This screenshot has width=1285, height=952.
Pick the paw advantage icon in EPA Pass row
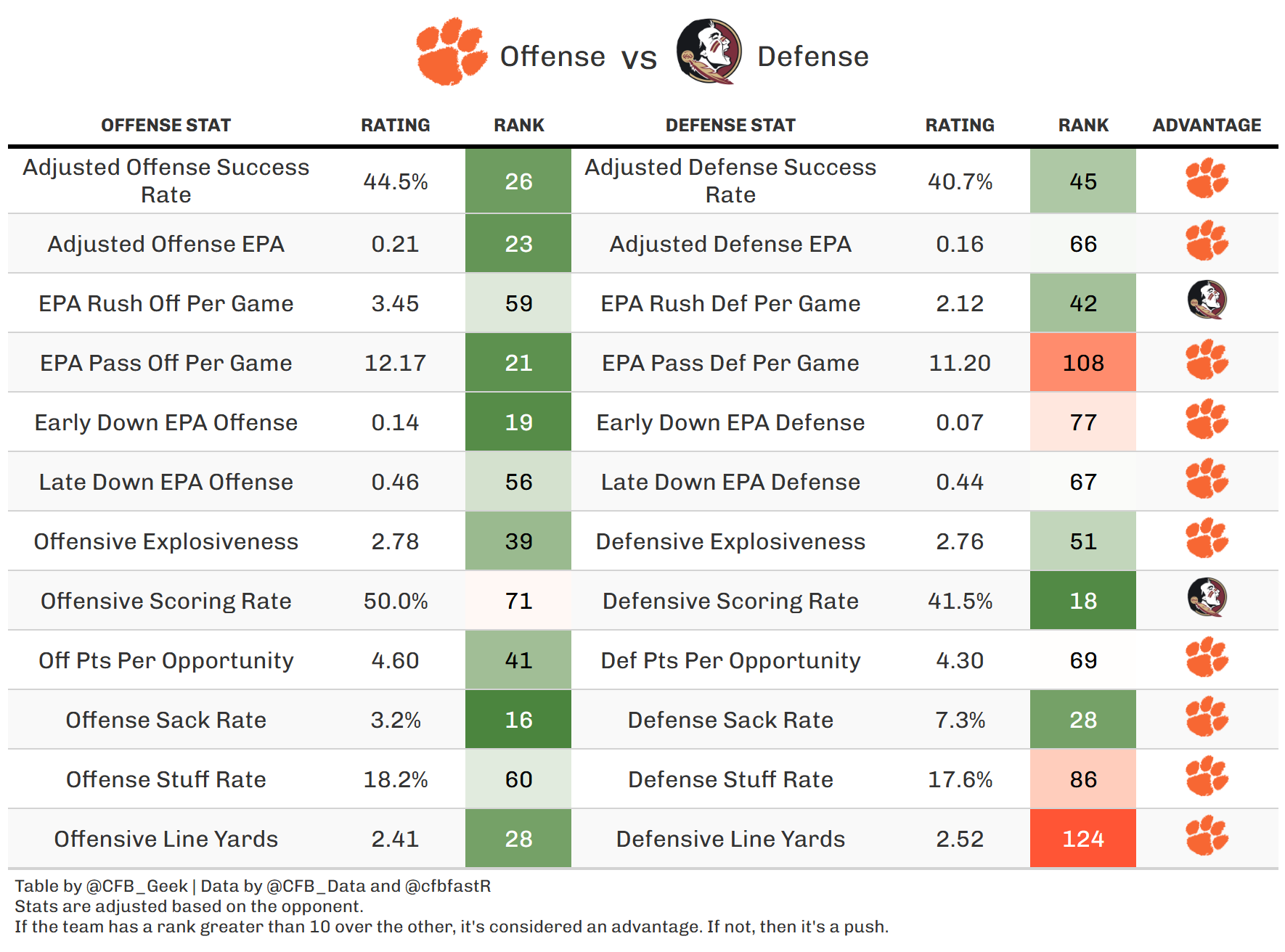(1207, 360)
